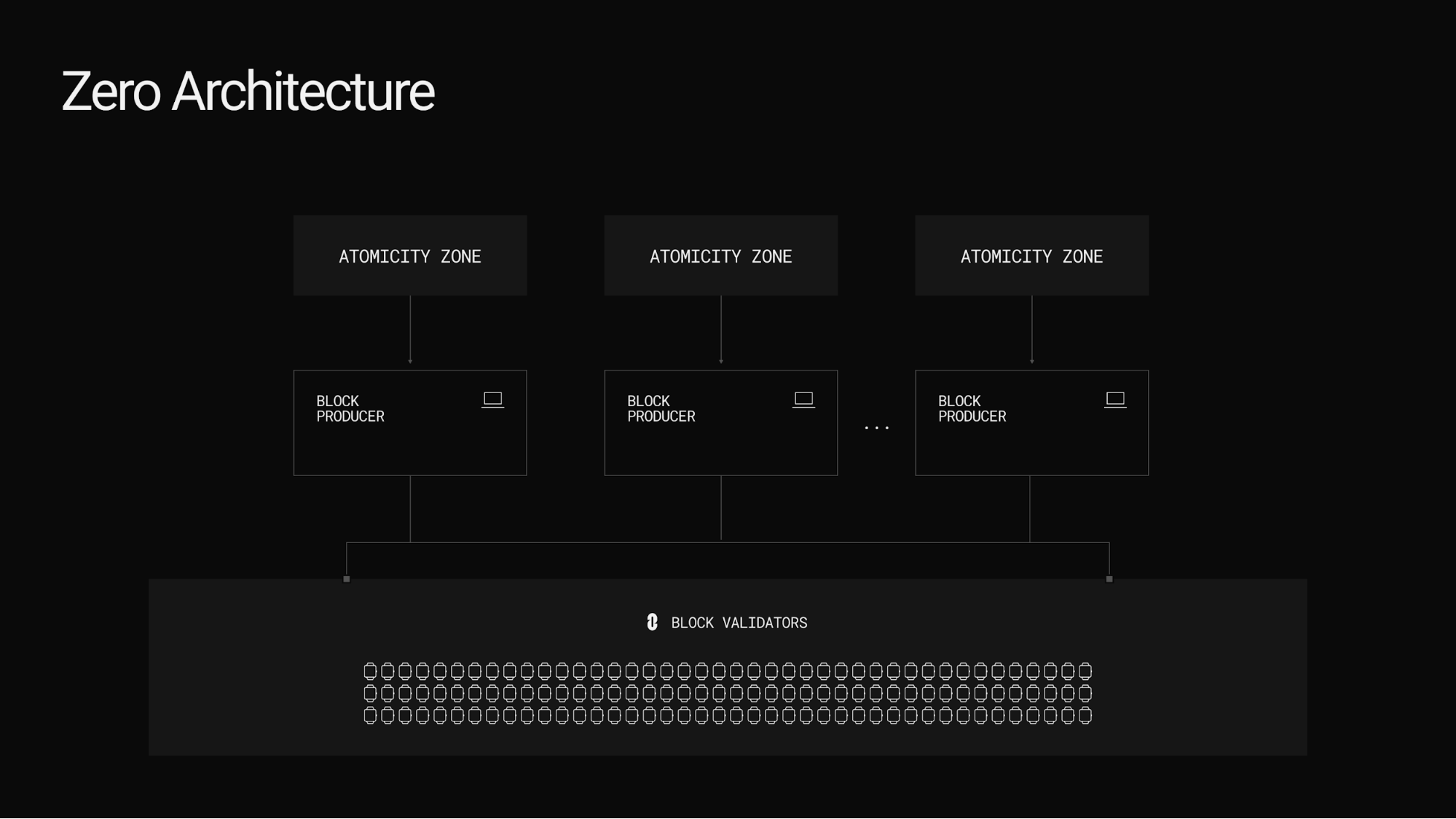Click the Zero Architecture title
This screenshot has height=819, width=1456.
pyautogui.click(x=248, y=92)
